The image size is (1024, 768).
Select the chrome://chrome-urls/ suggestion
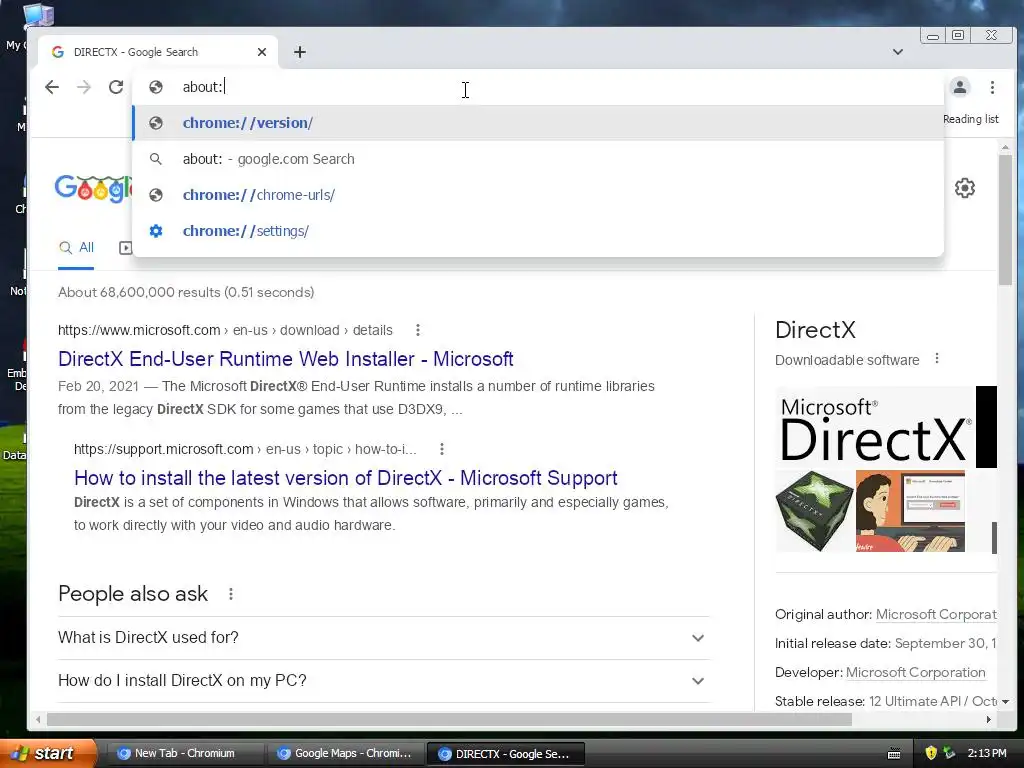tap(538, 195)
